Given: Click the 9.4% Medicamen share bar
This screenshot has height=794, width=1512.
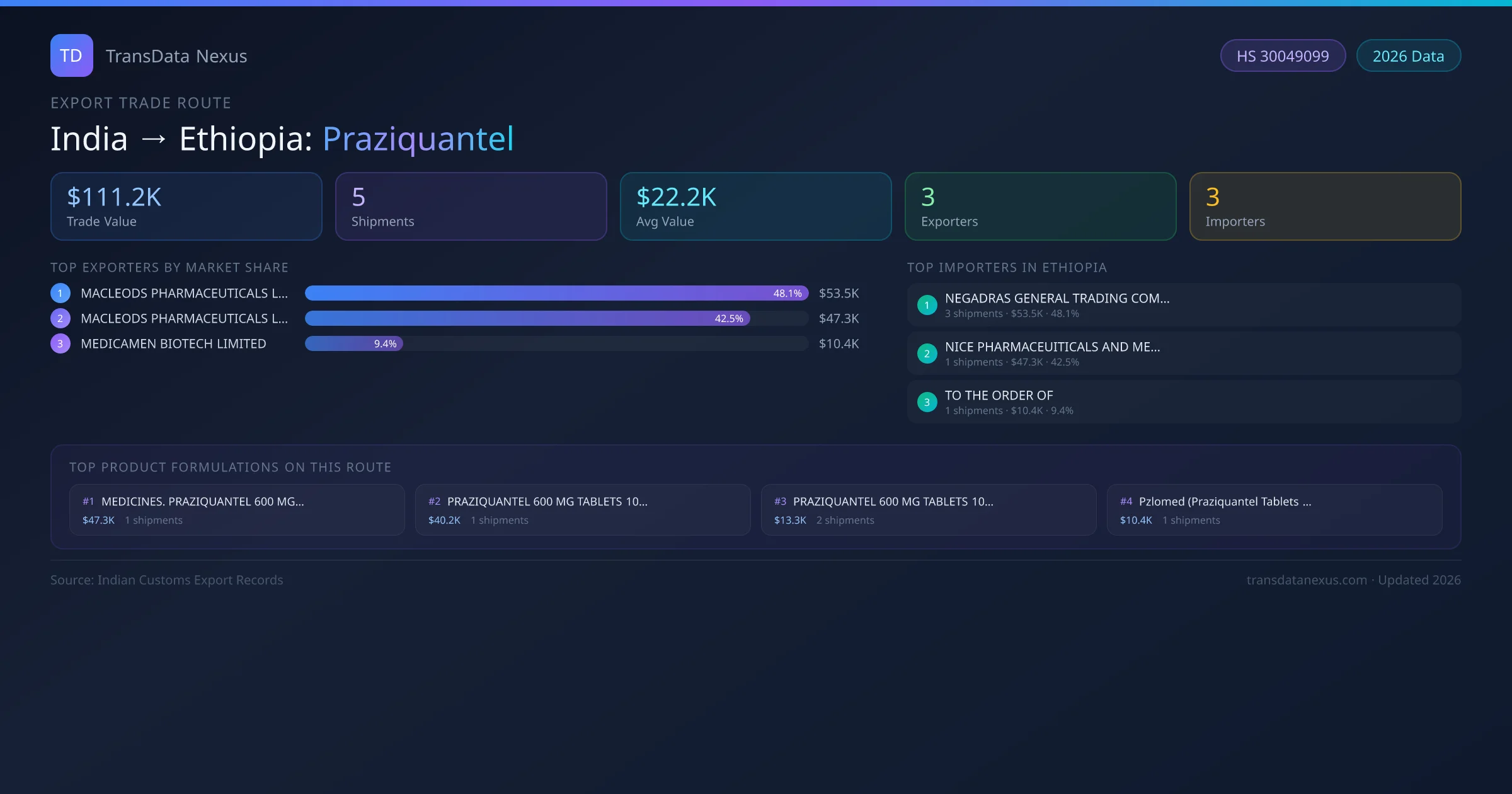Looking at the screenshot, I should [x=353, y=343].
